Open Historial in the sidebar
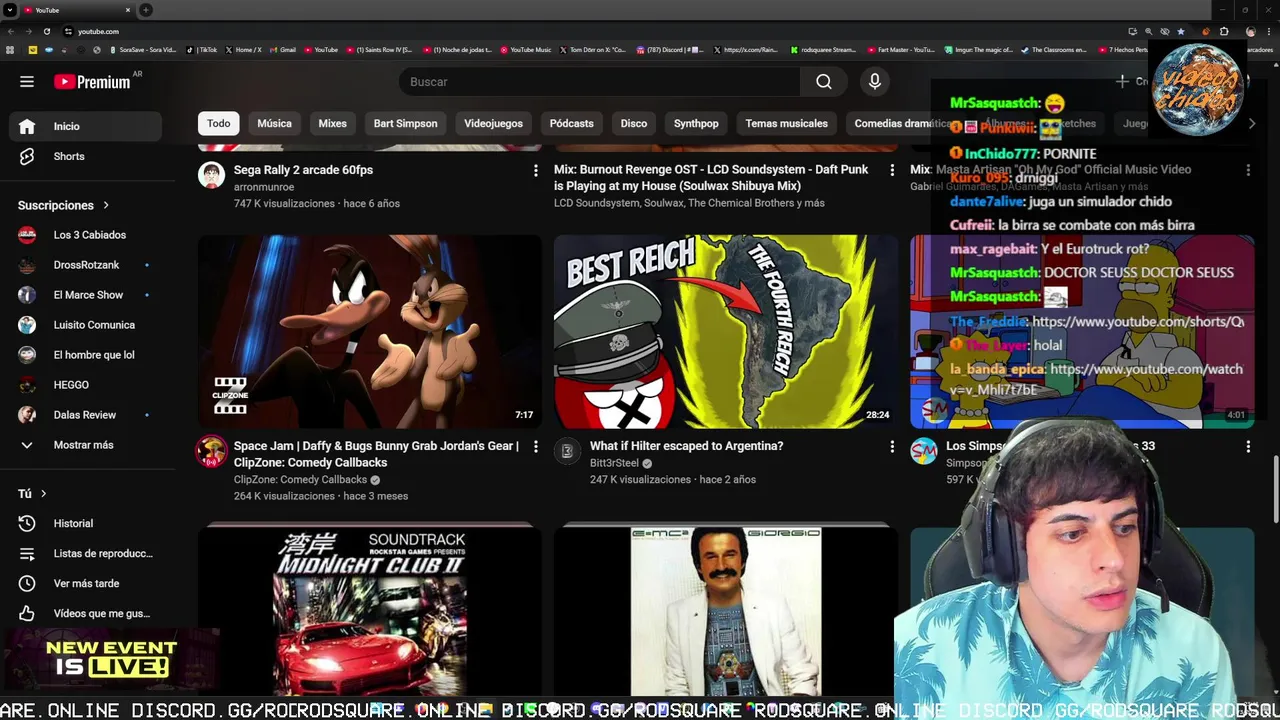The image size is (1280, 720). [x=86, y=523]
